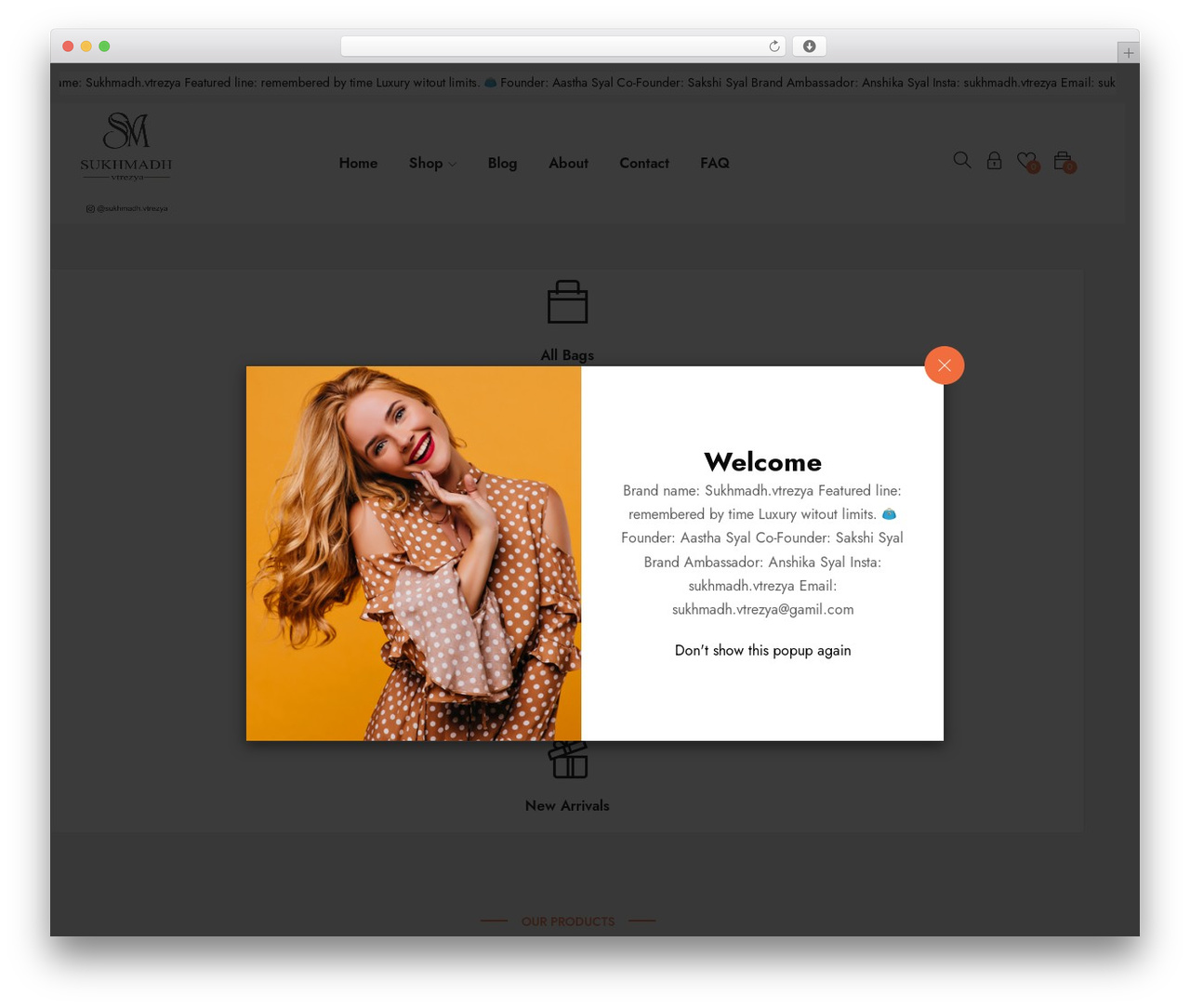
Task: Click the search magnifier icon in header
Action: pyautogui.click(x=962, y=161)
